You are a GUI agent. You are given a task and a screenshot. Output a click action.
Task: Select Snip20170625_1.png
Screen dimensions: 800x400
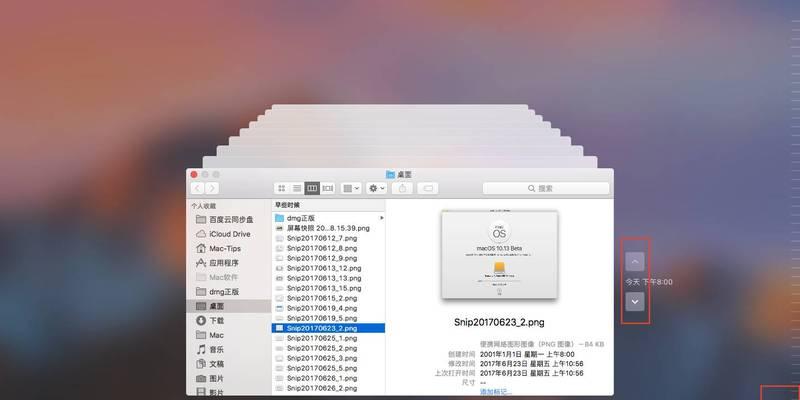click(x=329, y=338)
